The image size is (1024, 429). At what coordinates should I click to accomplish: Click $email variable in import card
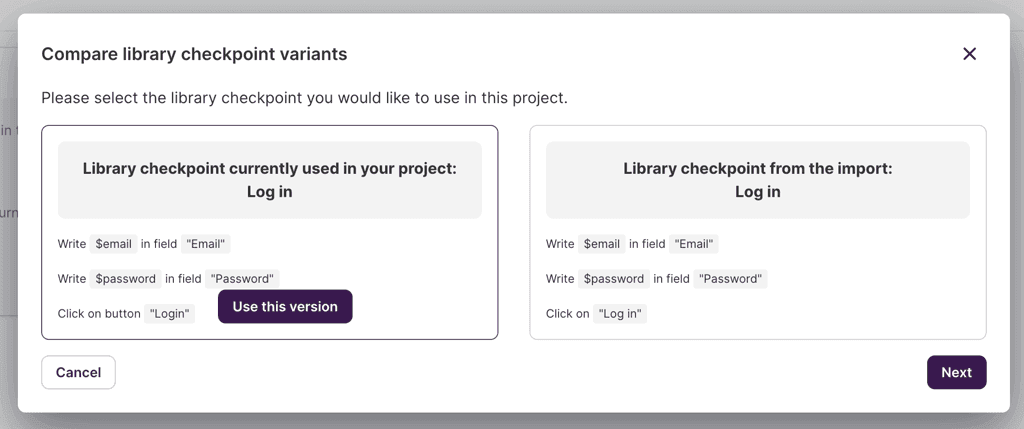(601, 244)
